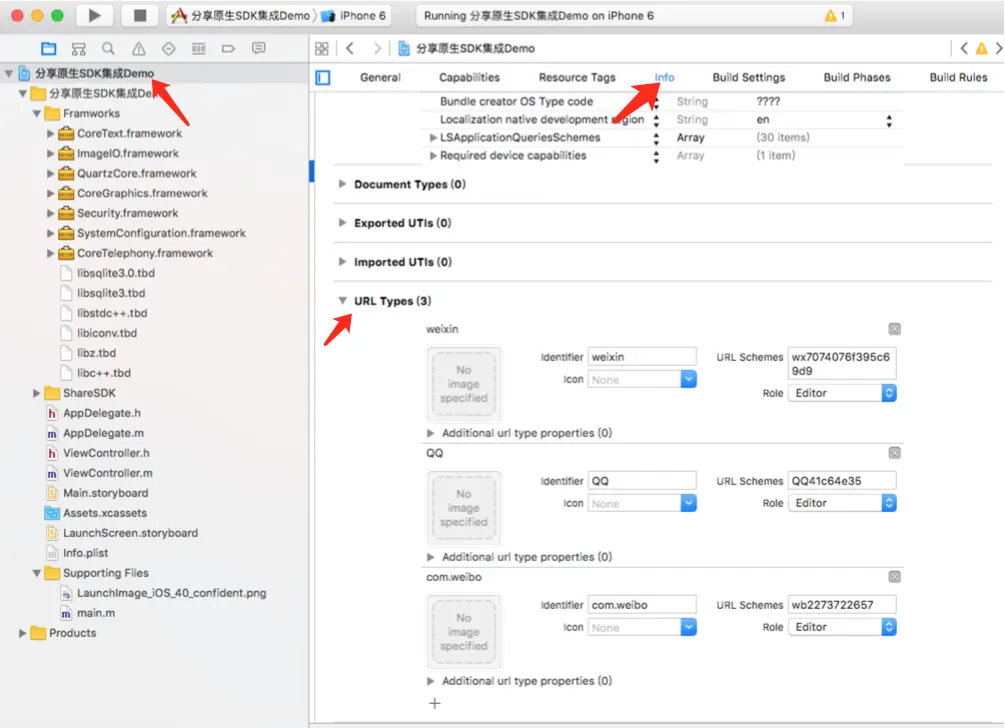Open the Test navigator
This screenshot has width=1005, height=728.
click(x=169, y=49)
